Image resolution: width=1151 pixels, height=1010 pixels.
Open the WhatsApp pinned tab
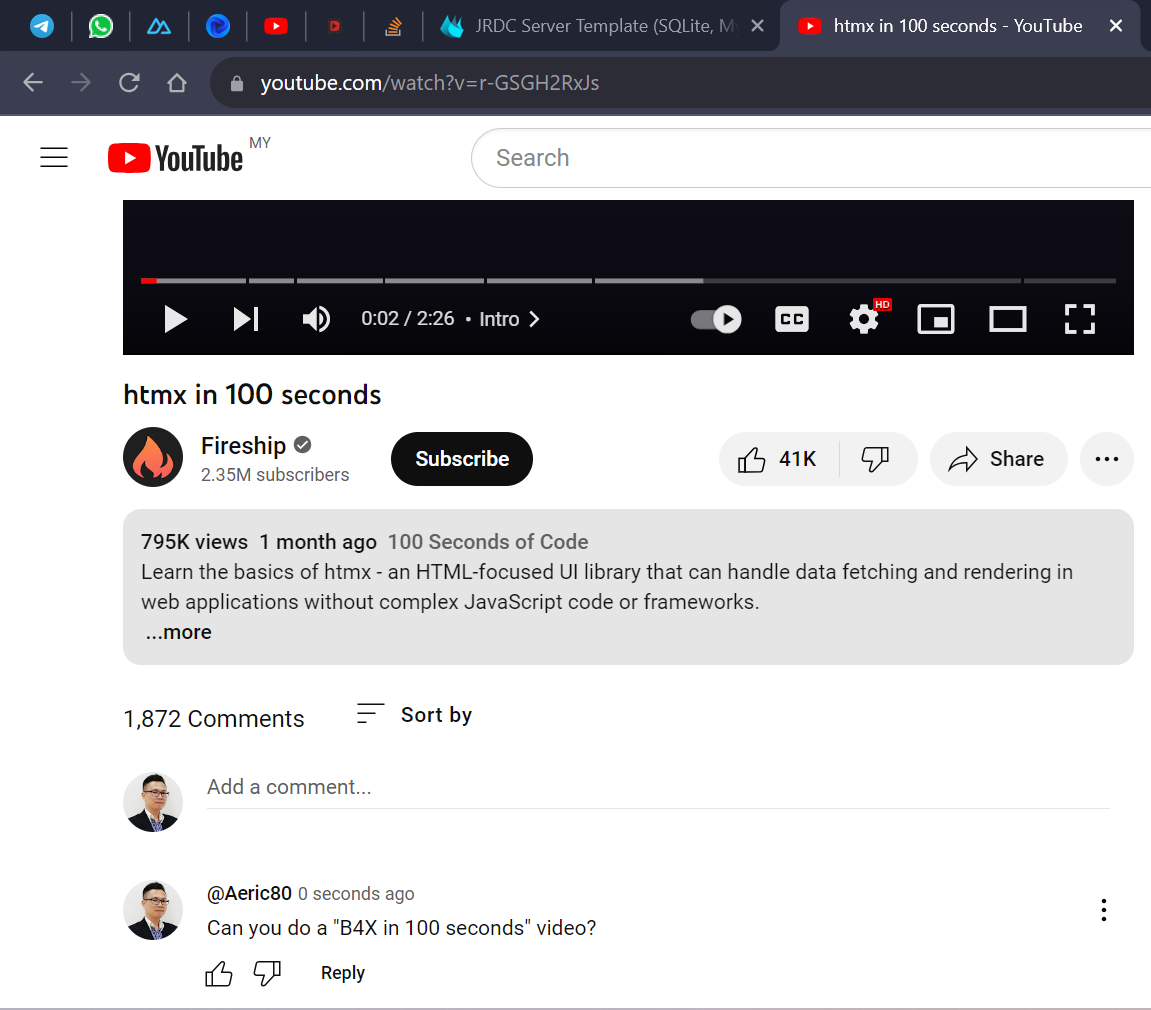click(x=101, y=26)
